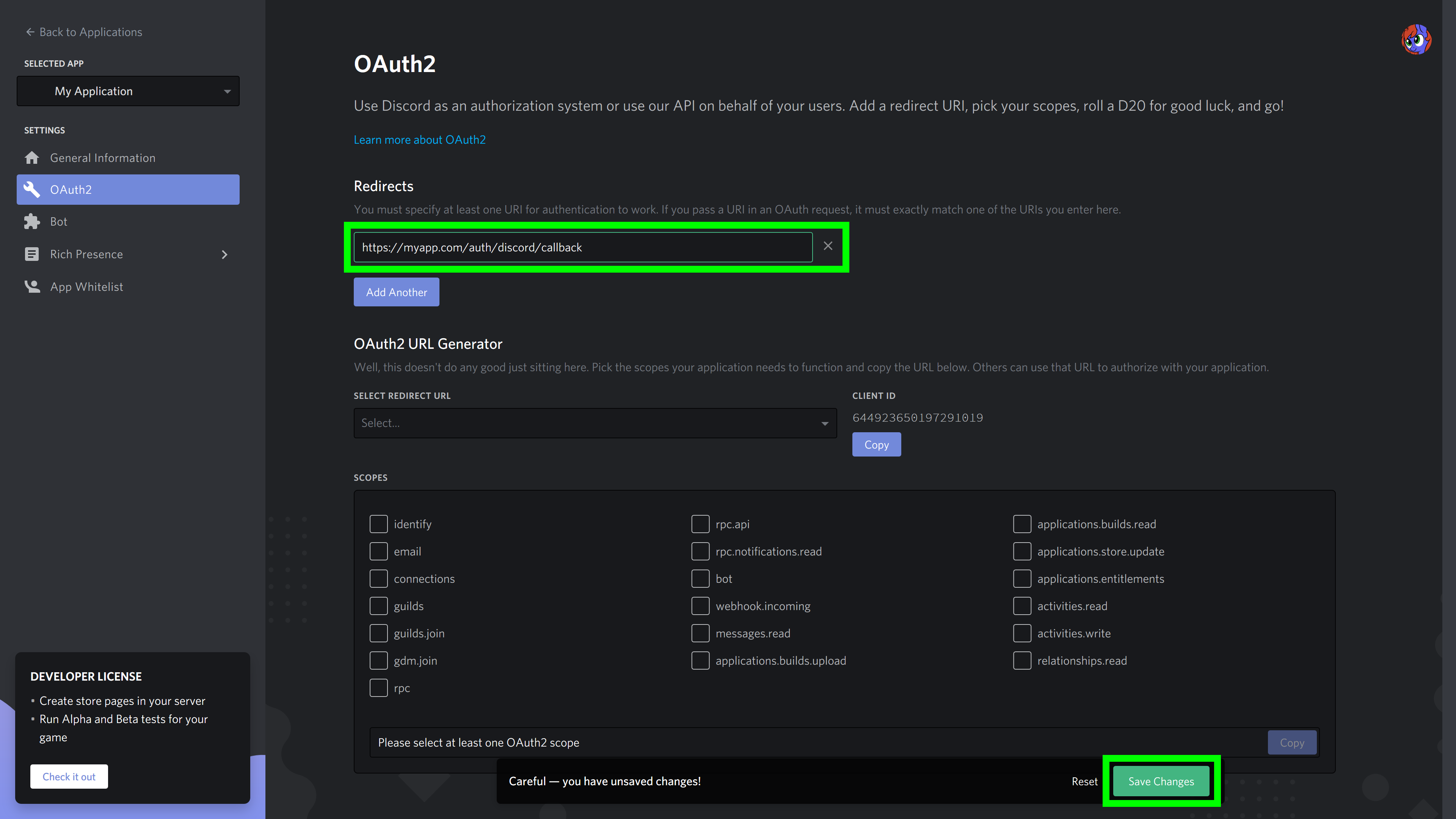Click the Save Changes button
This screenshot has height=819, width=1456.
[x=1161, y=781]
